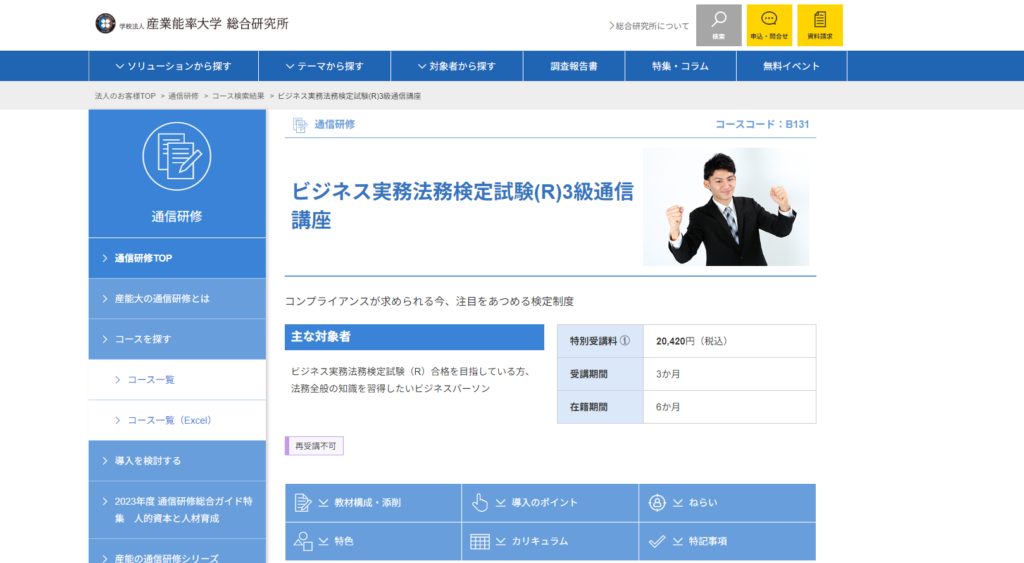Click the コースコード：B131 text
The width and height of the screenshot is (1024, 563).
(x=762, y=124)
